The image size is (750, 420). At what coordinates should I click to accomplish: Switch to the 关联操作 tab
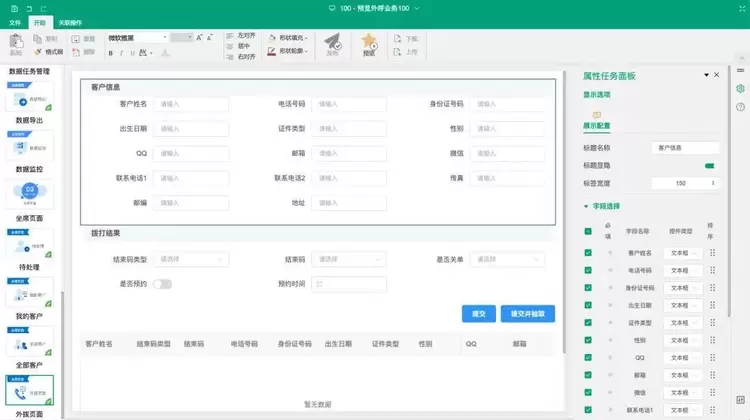pos(71,21)
